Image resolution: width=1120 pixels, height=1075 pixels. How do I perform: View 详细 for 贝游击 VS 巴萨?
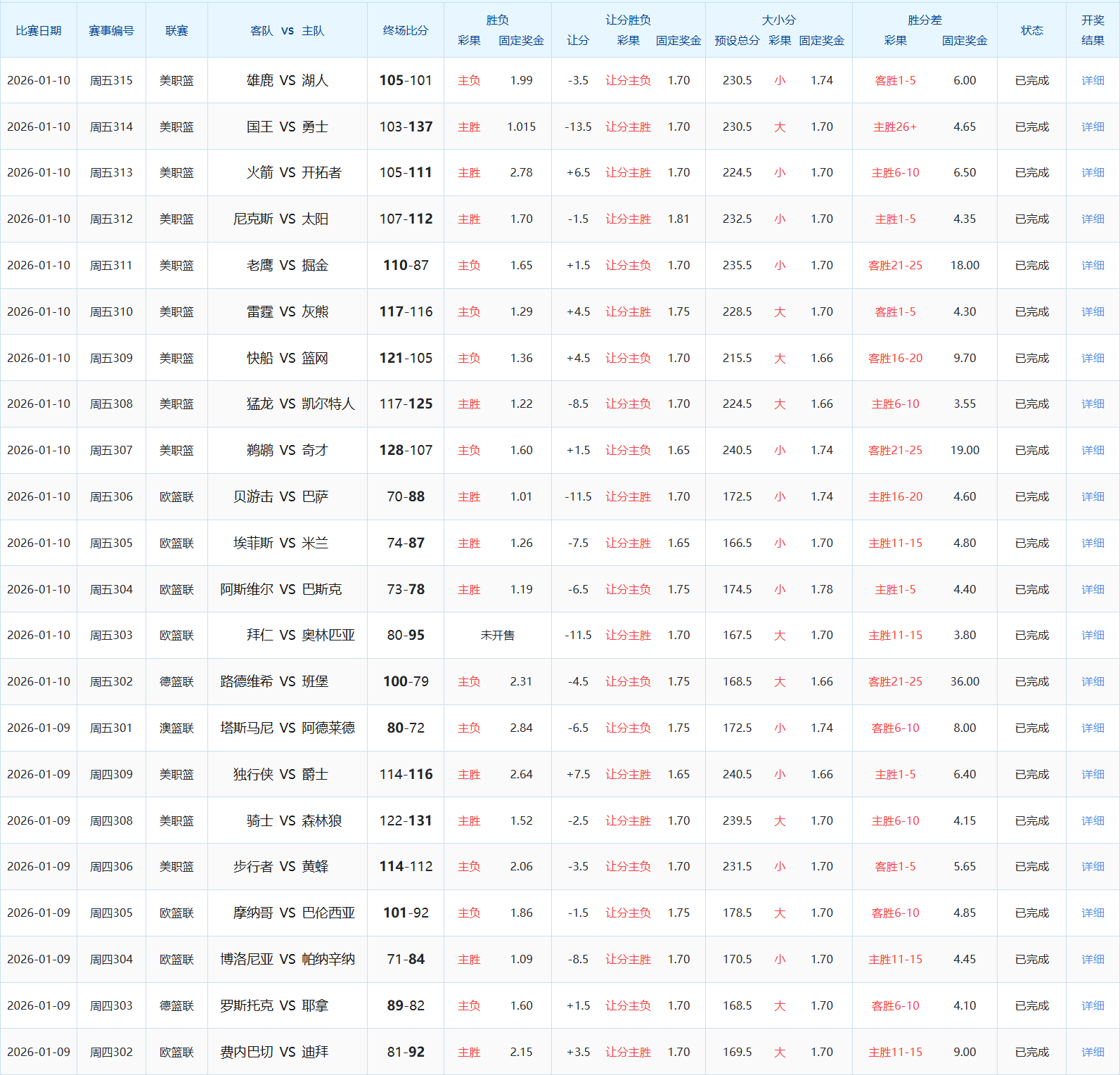click(1093, 496)
